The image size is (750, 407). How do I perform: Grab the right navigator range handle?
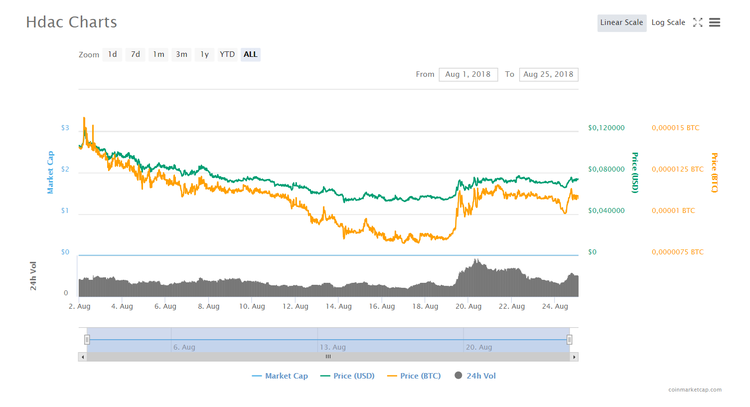569,340
